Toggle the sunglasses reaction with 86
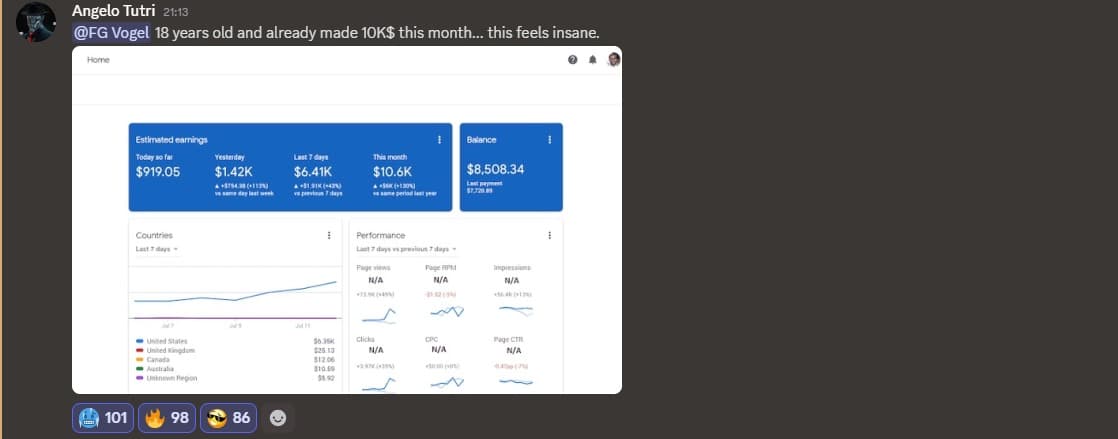Screen dimensions: 1118x439 (229, 418)
